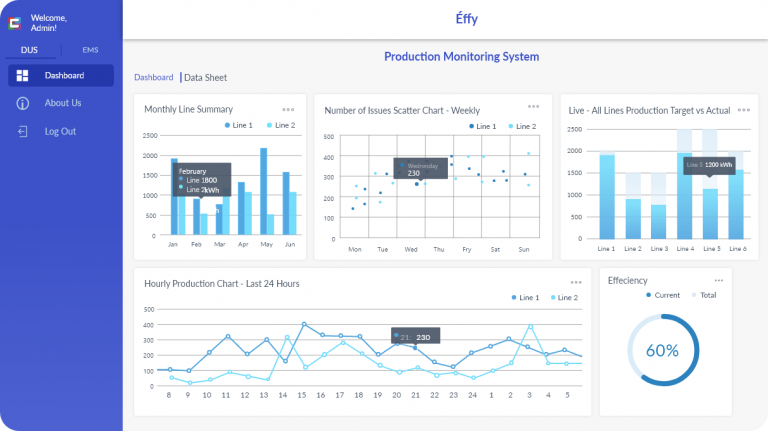
Task: Toggle Line 2 legend in Scatter Chart
Action: tap(521, 127)
